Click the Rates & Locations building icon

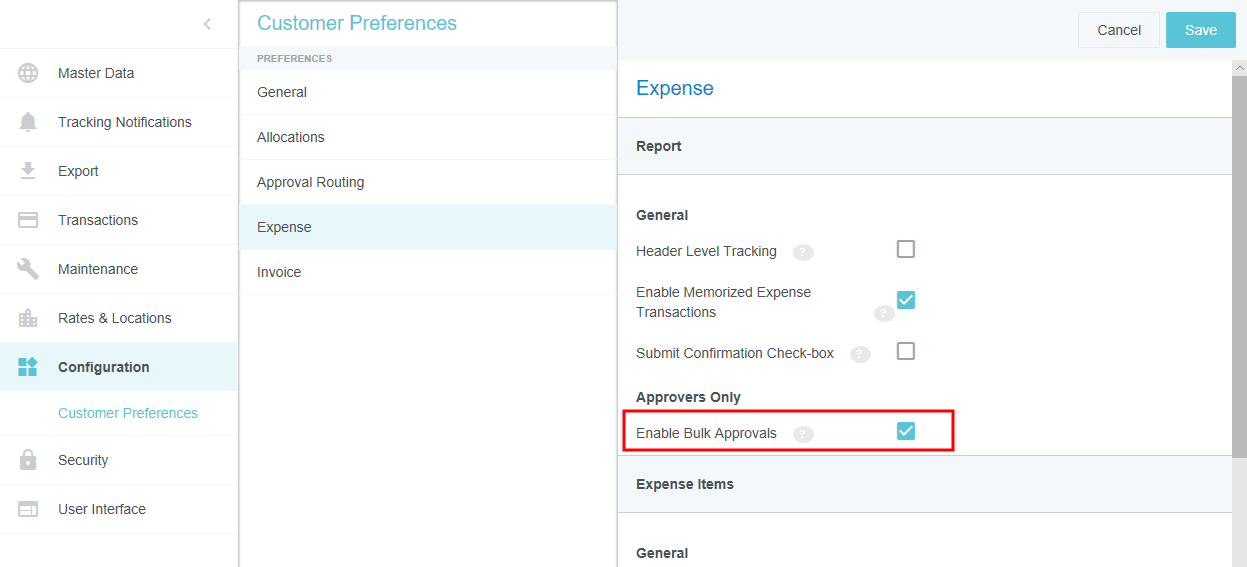click(x=28, y=318)
